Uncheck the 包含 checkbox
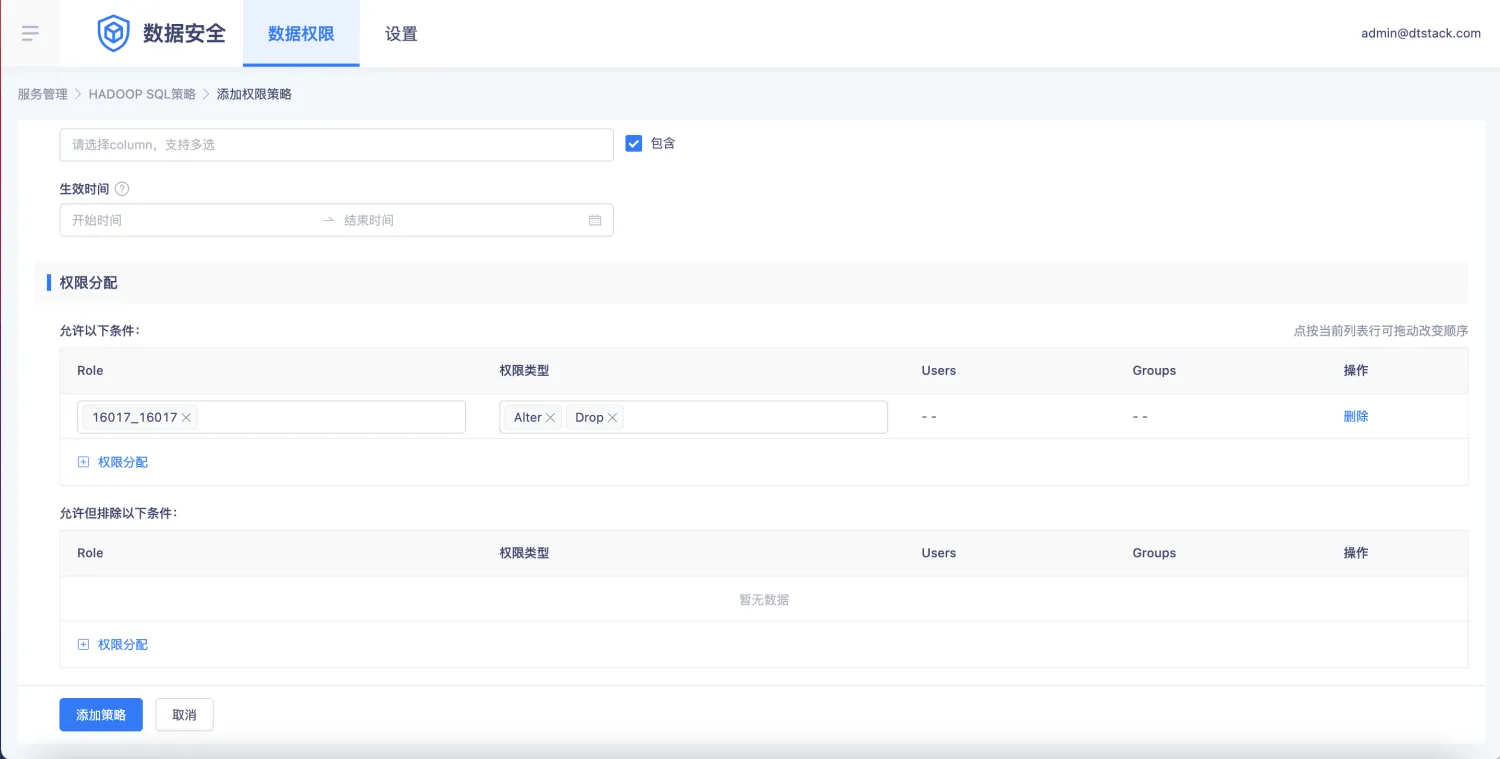 tap(633, 143)
